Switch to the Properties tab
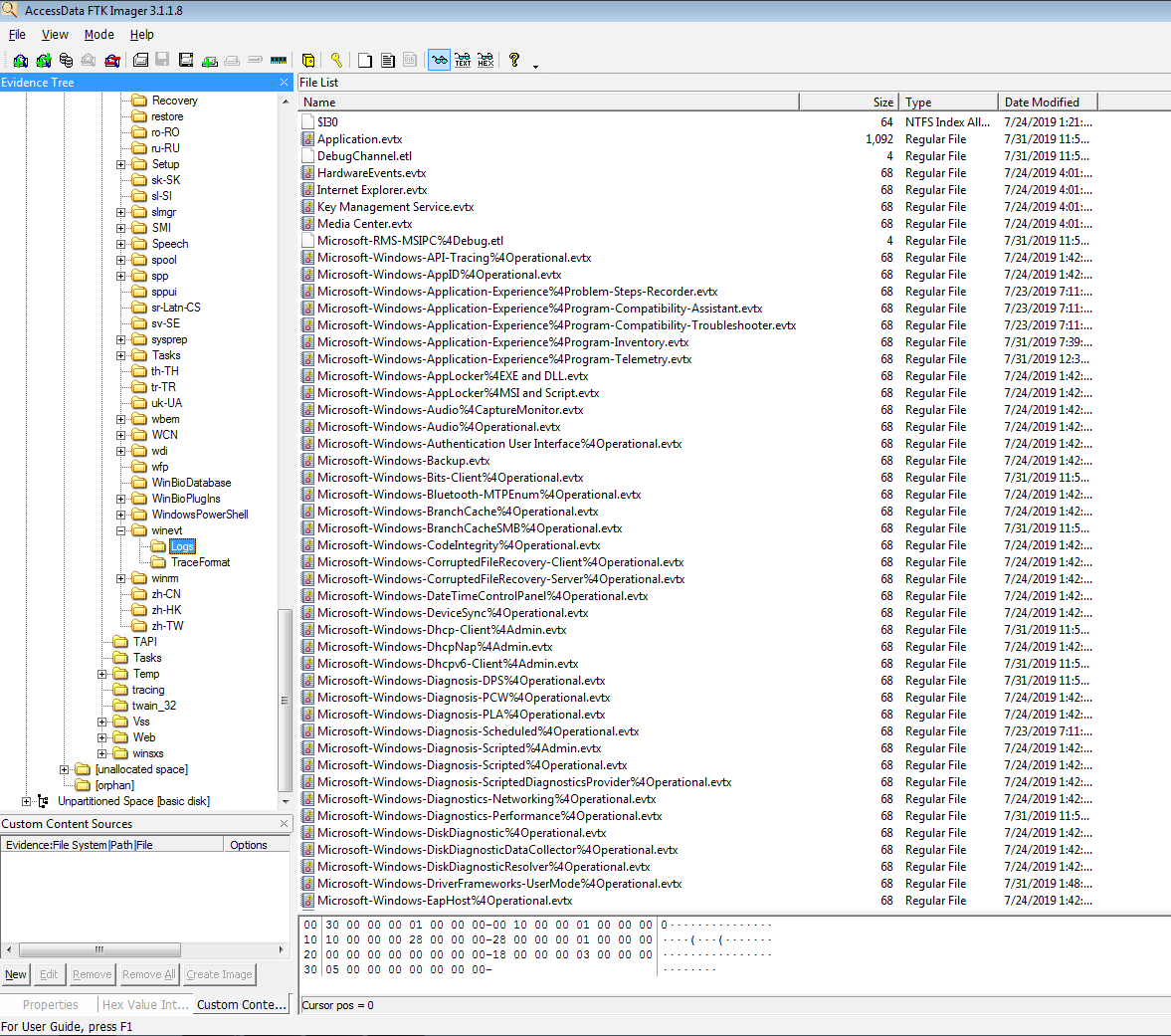The width and height of the screenshot is (1171, 1036). (x=50, y=1004)
